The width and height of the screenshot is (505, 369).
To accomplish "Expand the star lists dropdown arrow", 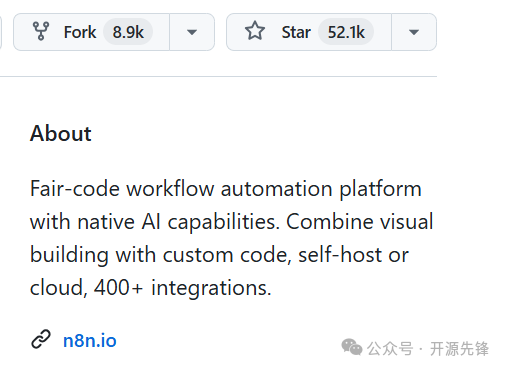I will click(x=414, y=32).
